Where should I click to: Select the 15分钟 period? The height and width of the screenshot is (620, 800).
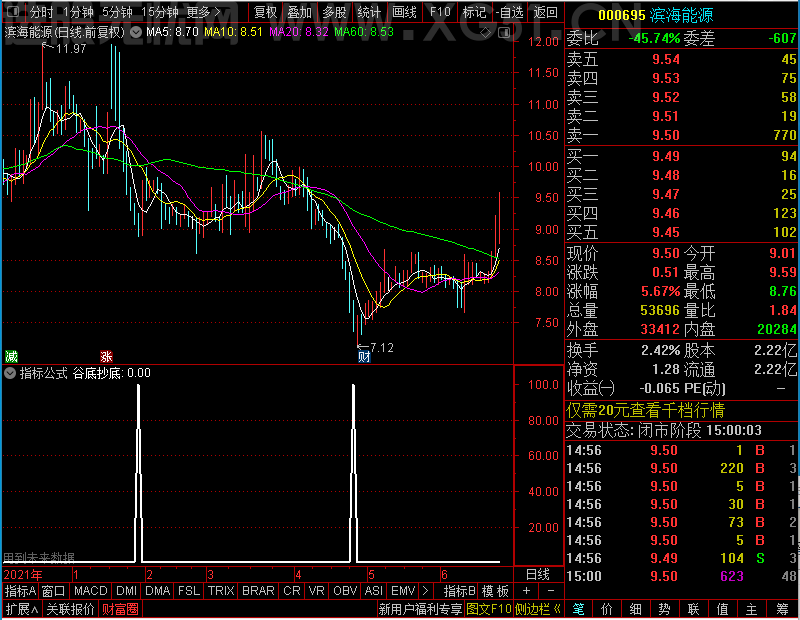(x=160, y=11)
